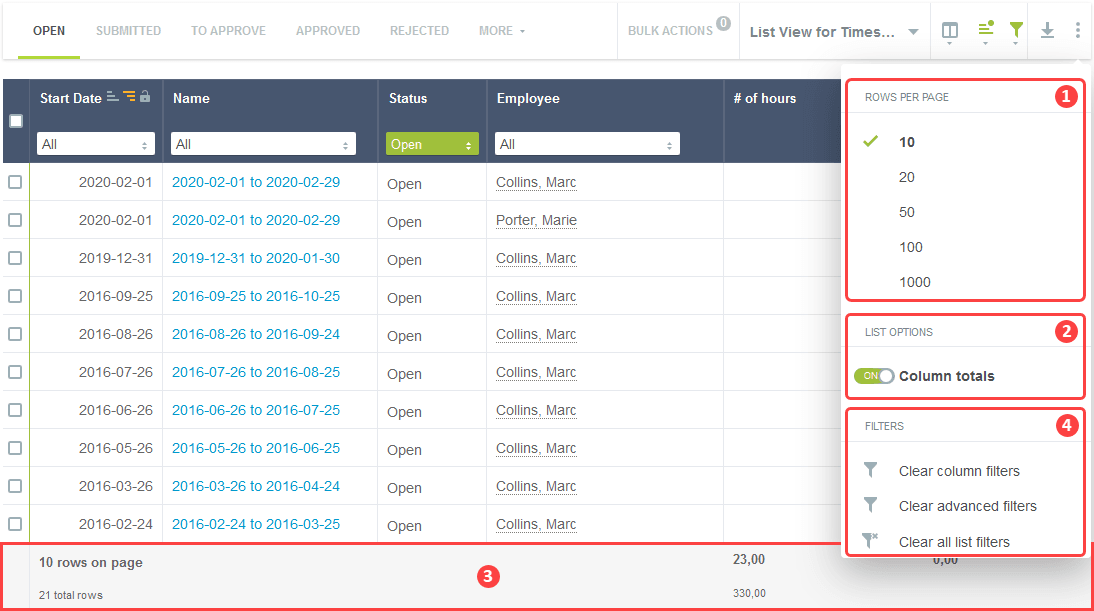Switch to the APPROVED tab

pos(328,31)
